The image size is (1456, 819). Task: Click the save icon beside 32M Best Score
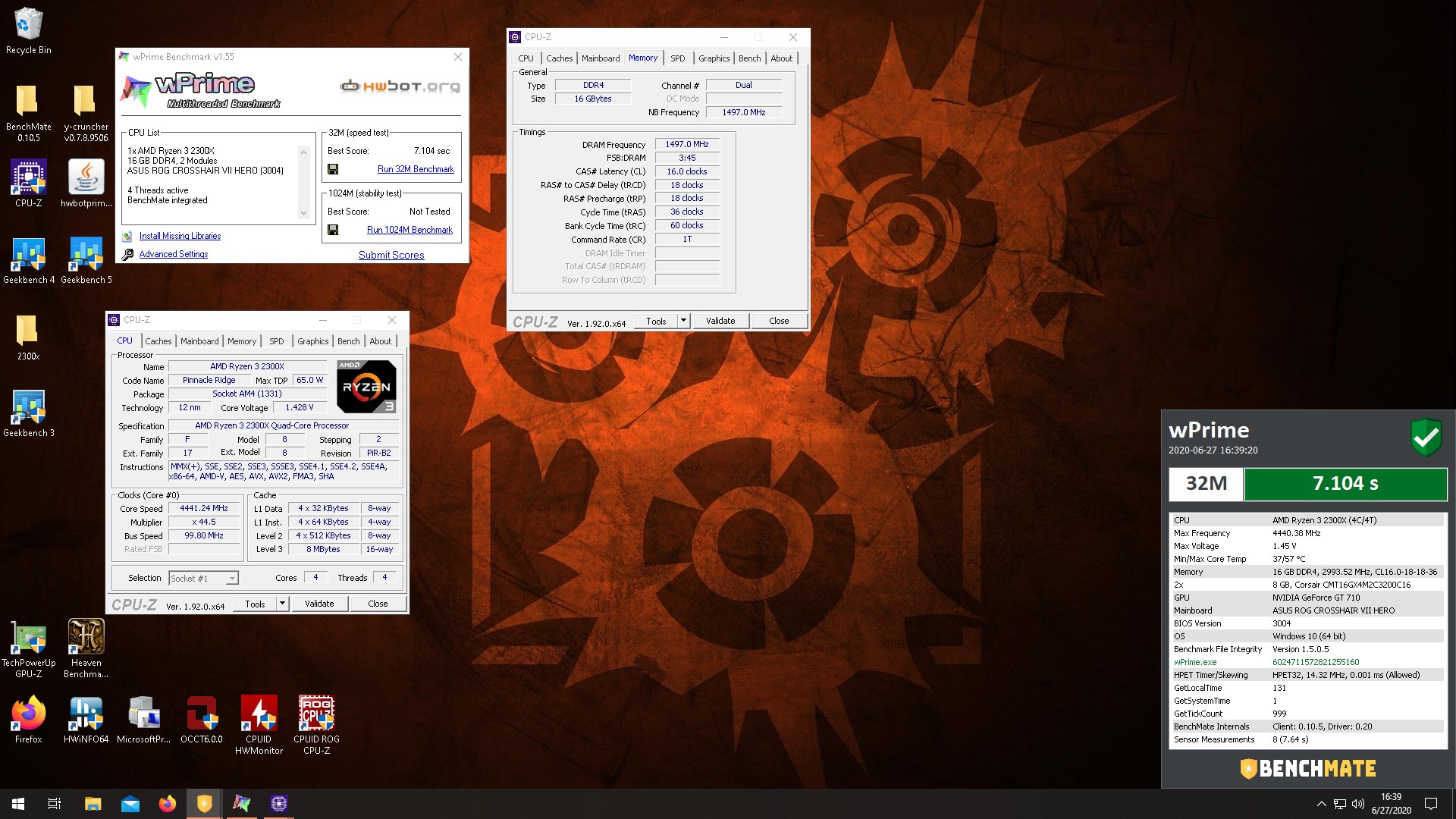click(333, 169)
